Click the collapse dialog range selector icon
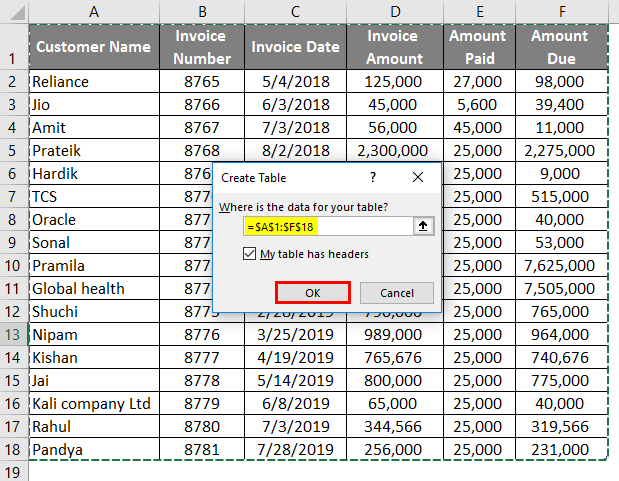619x481 pixels. tap(424, 227)
